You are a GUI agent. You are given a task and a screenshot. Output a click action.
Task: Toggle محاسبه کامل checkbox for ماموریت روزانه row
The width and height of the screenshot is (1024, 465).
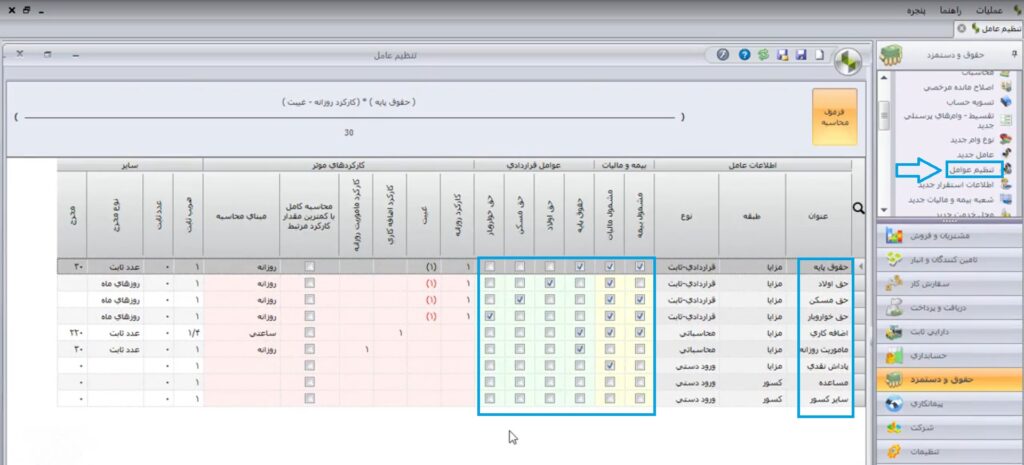(310, 349)
